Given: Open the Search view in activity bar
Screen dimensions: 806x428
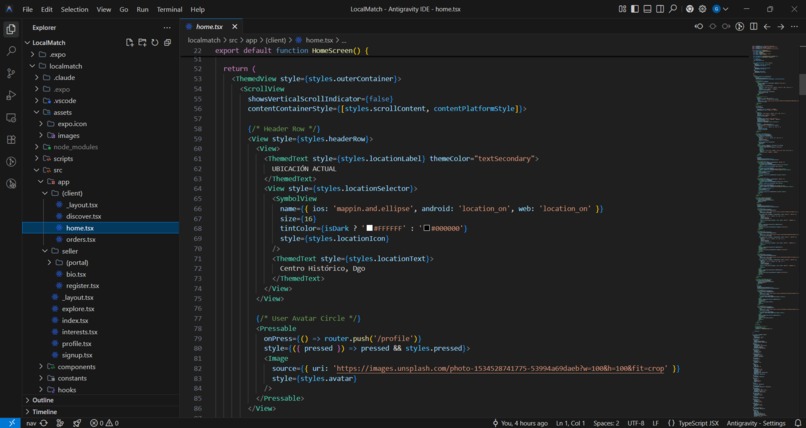Looking at the screenshot, I should coord(10,51).
